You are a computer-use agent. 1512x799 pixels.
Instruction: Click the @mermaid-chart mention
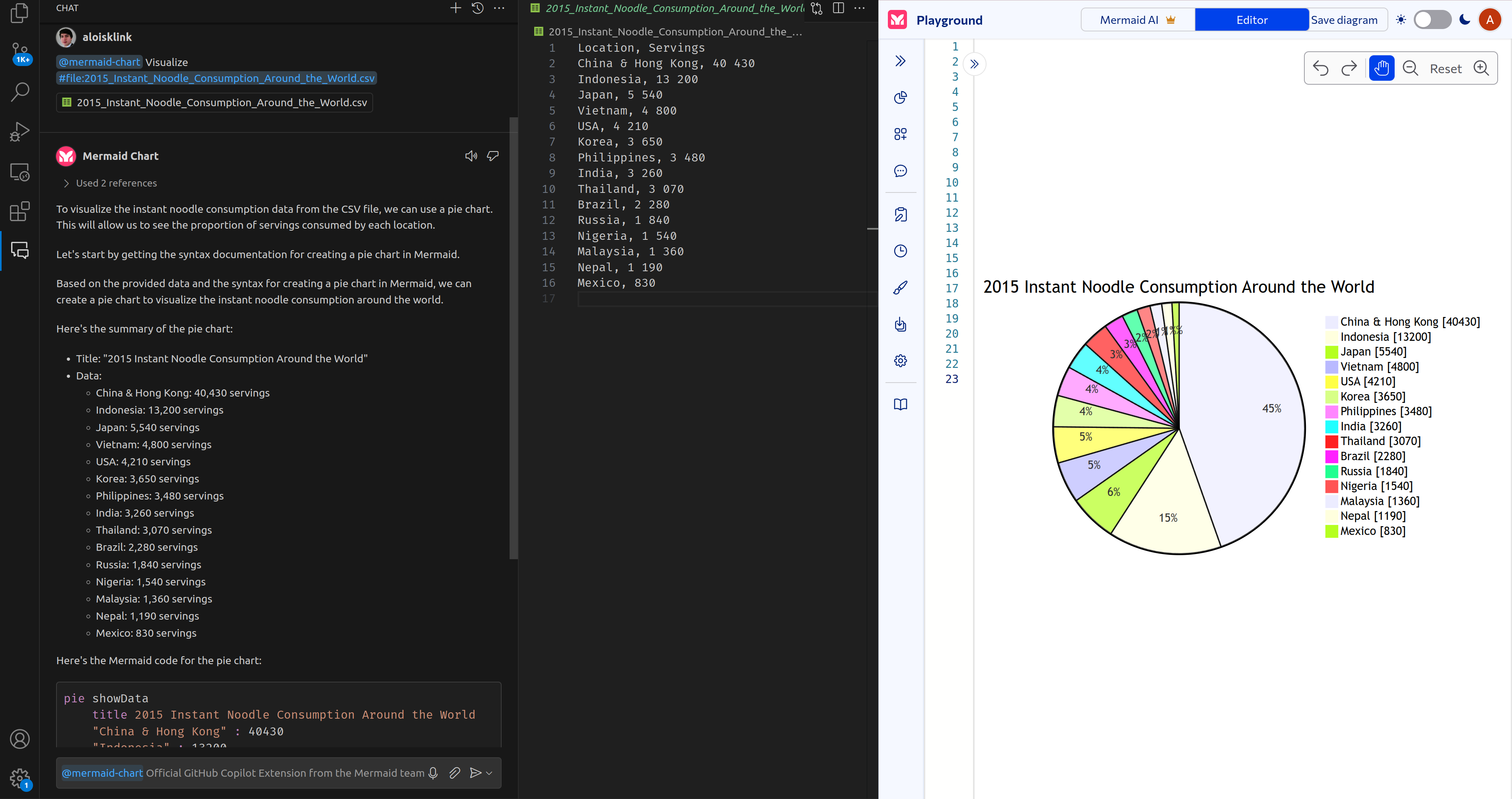pos(99,62)
